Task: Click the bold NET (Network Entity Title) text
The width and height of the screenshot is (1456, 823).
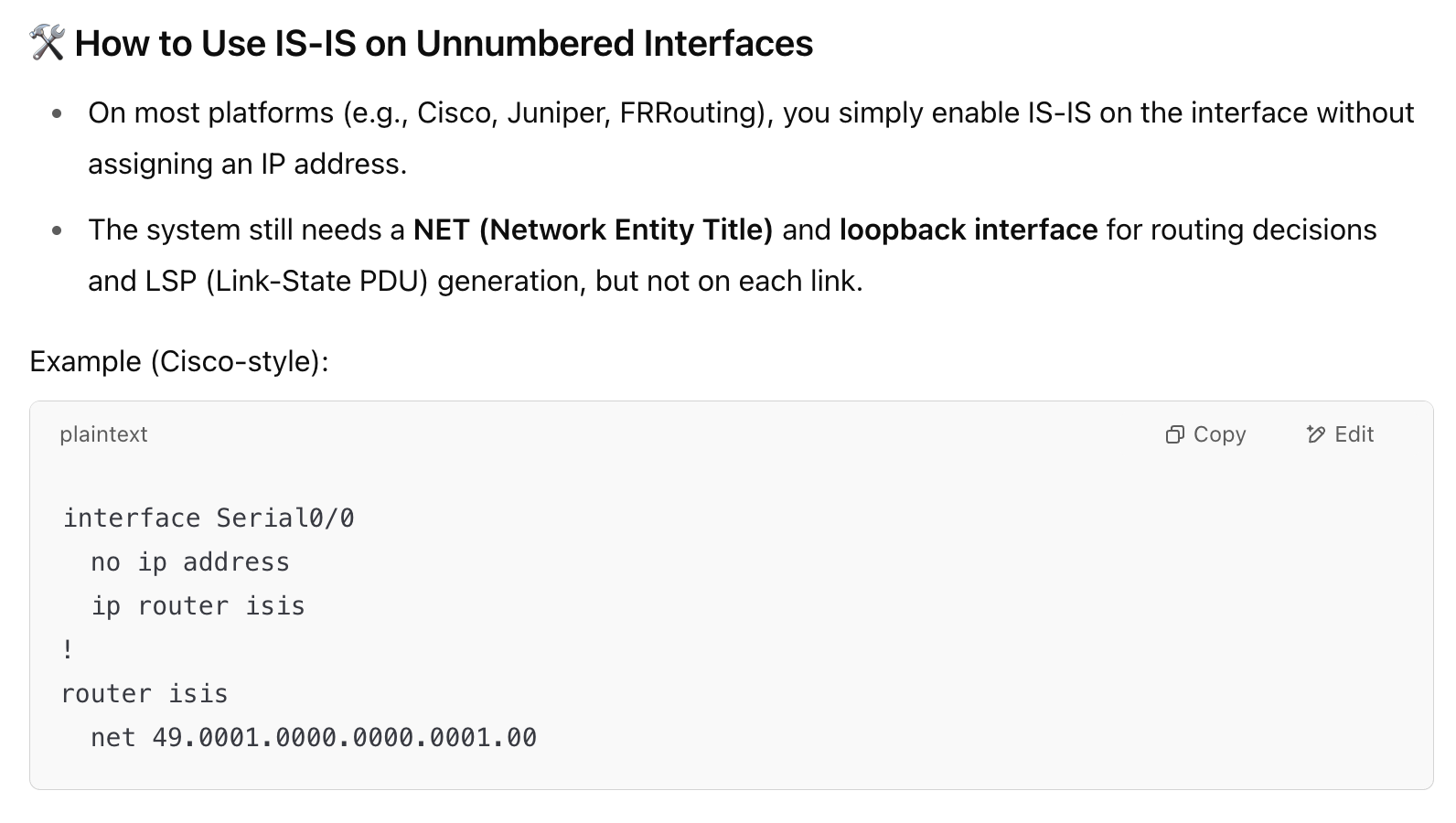Action: (594, 230)
